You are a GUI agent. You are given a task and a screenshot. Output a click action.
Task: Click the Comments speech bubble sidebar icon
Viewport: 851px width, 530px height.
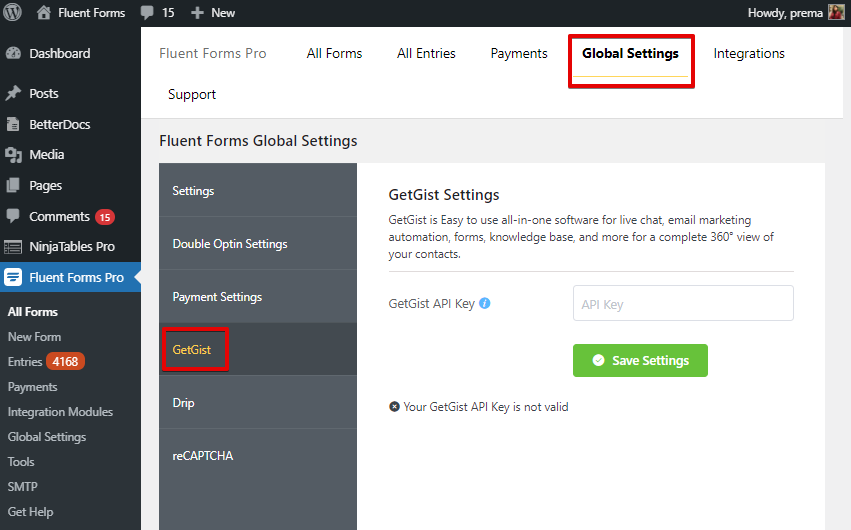tap(13, 216)
